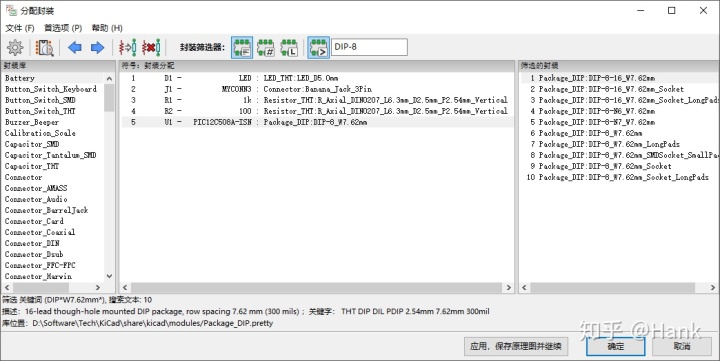Select Connector_Coaxial library
The width and height of the screenshot is (720, 361).
pos(54,232)
